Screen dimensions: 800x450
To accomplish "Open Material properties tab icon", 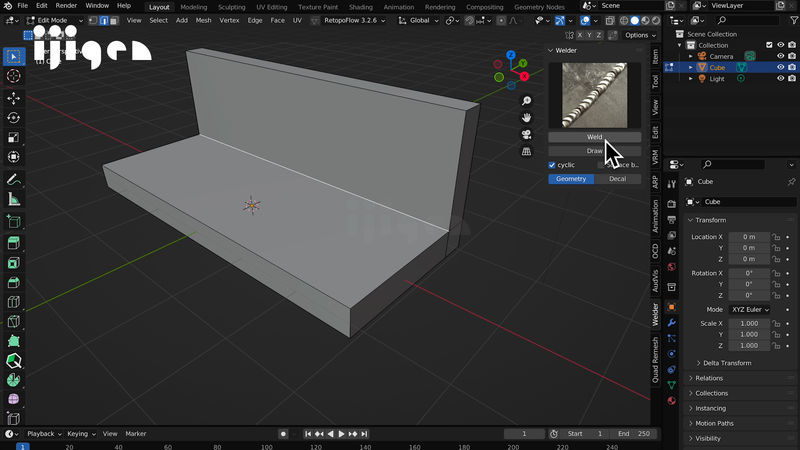I will [671, 401].
